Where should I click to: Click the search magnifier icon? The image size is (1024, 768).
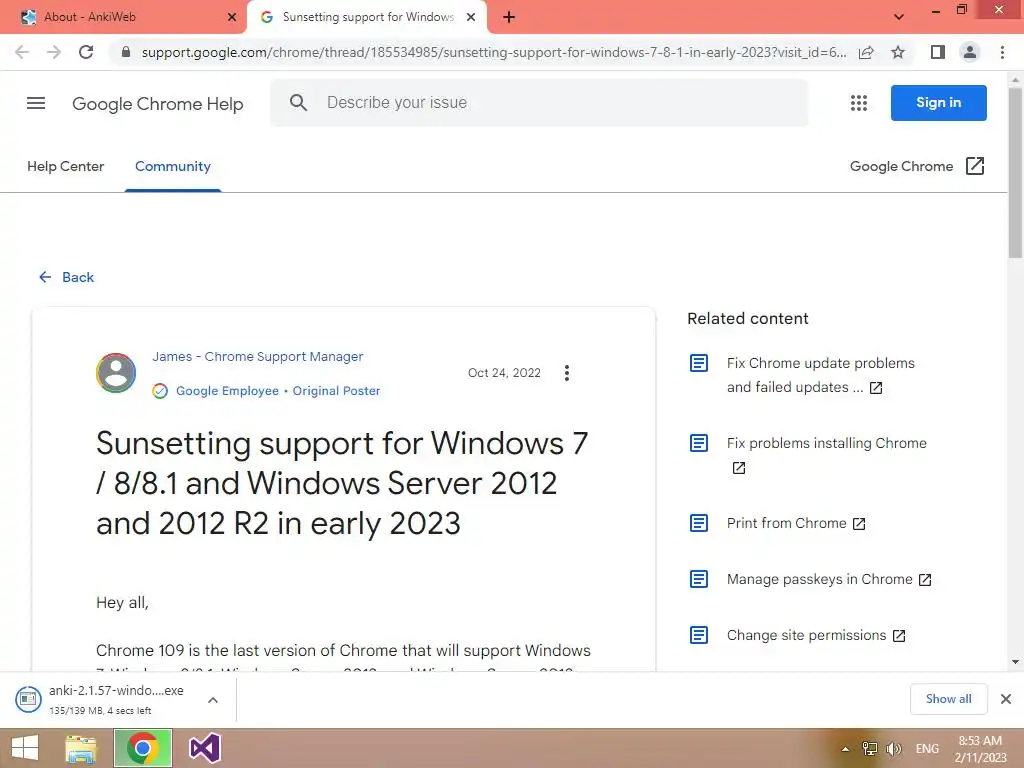click(298, 103)
